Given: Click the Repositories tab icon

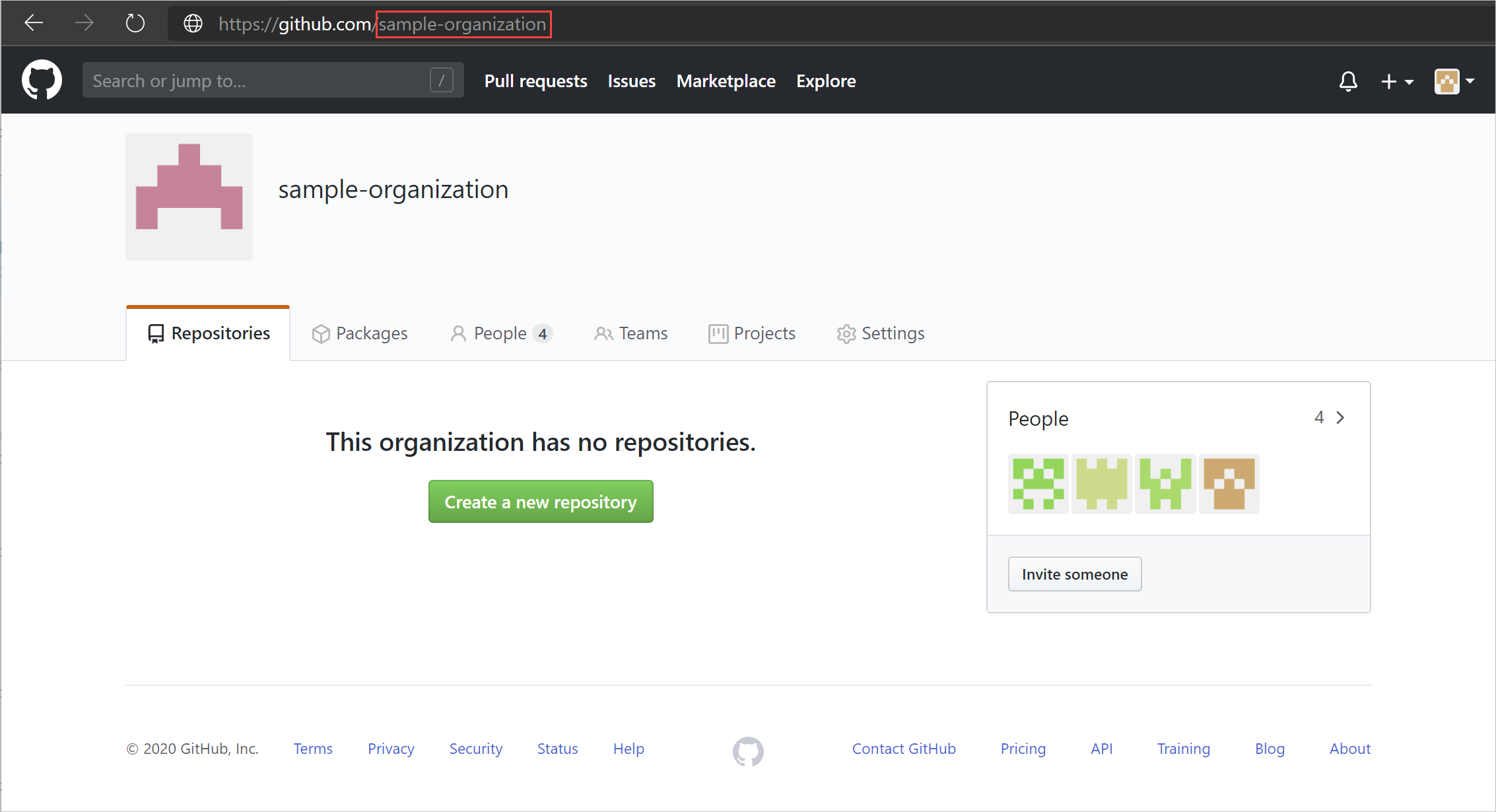Looking at the screenshot, I should 154,333.
